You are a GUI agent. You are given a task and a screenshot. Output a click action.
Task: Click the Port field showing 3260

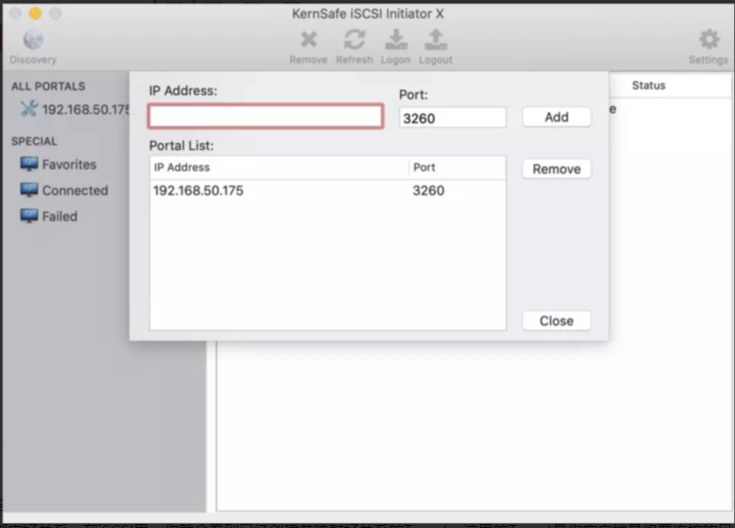[452, 118]
